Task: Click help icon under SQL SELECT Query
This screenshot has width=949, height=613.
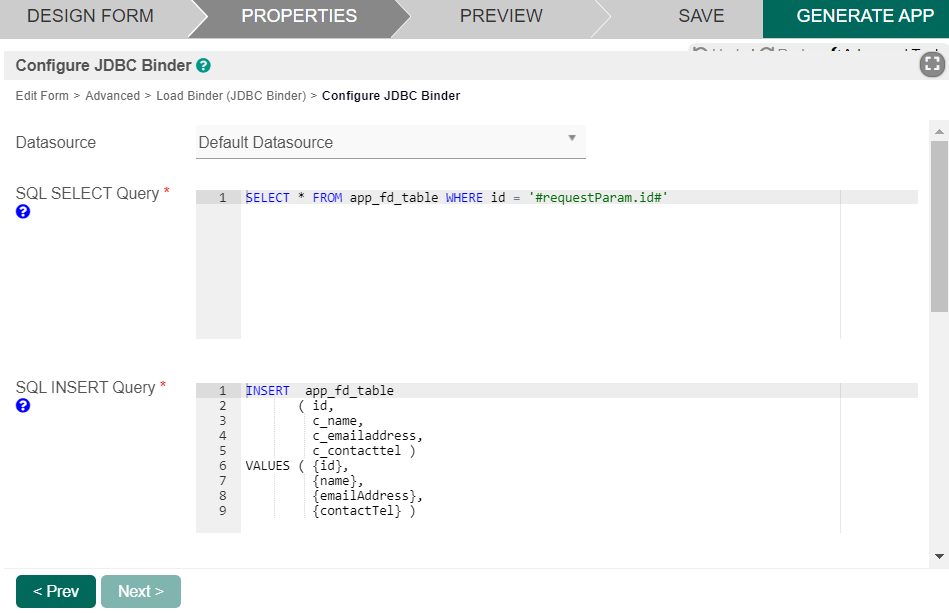Action: (23, 212)
